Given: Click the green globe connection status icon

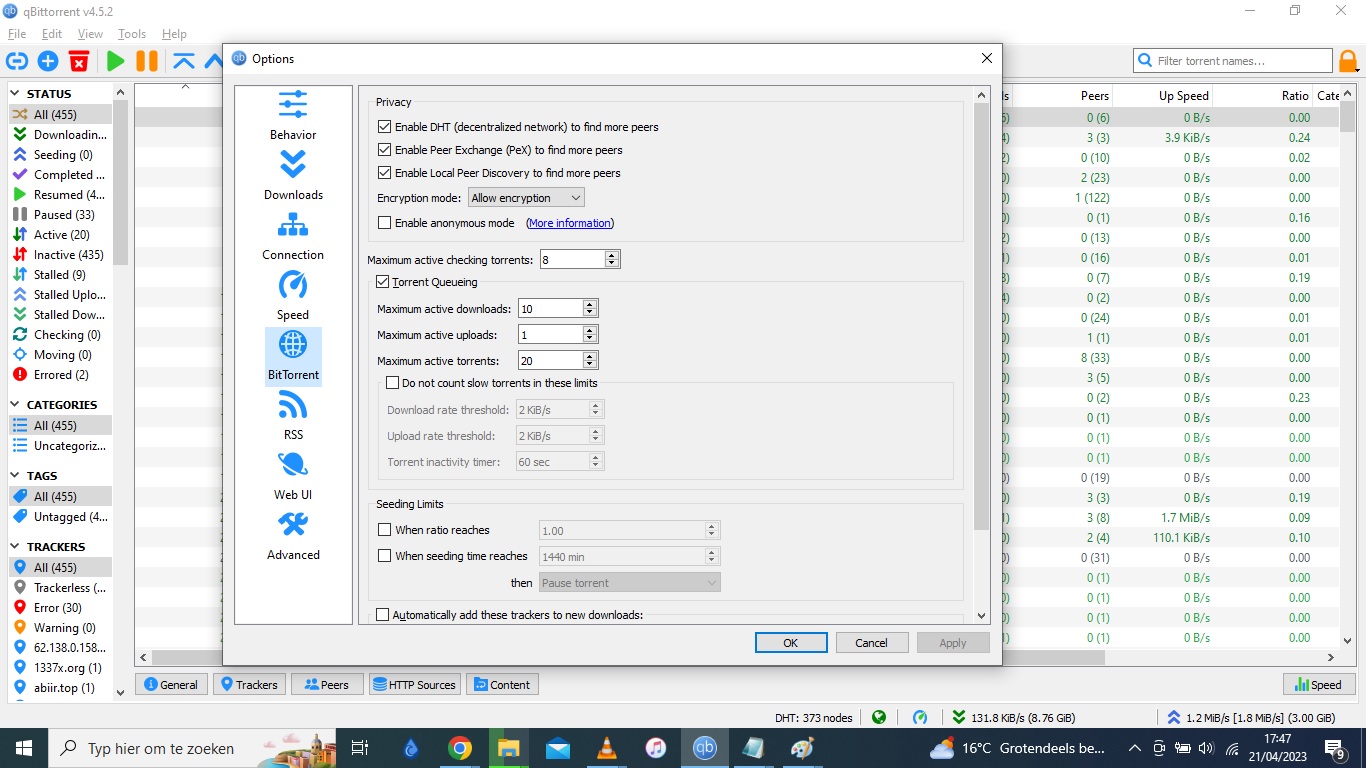Looking at the screenshot, I should click(x=879, y=717).
